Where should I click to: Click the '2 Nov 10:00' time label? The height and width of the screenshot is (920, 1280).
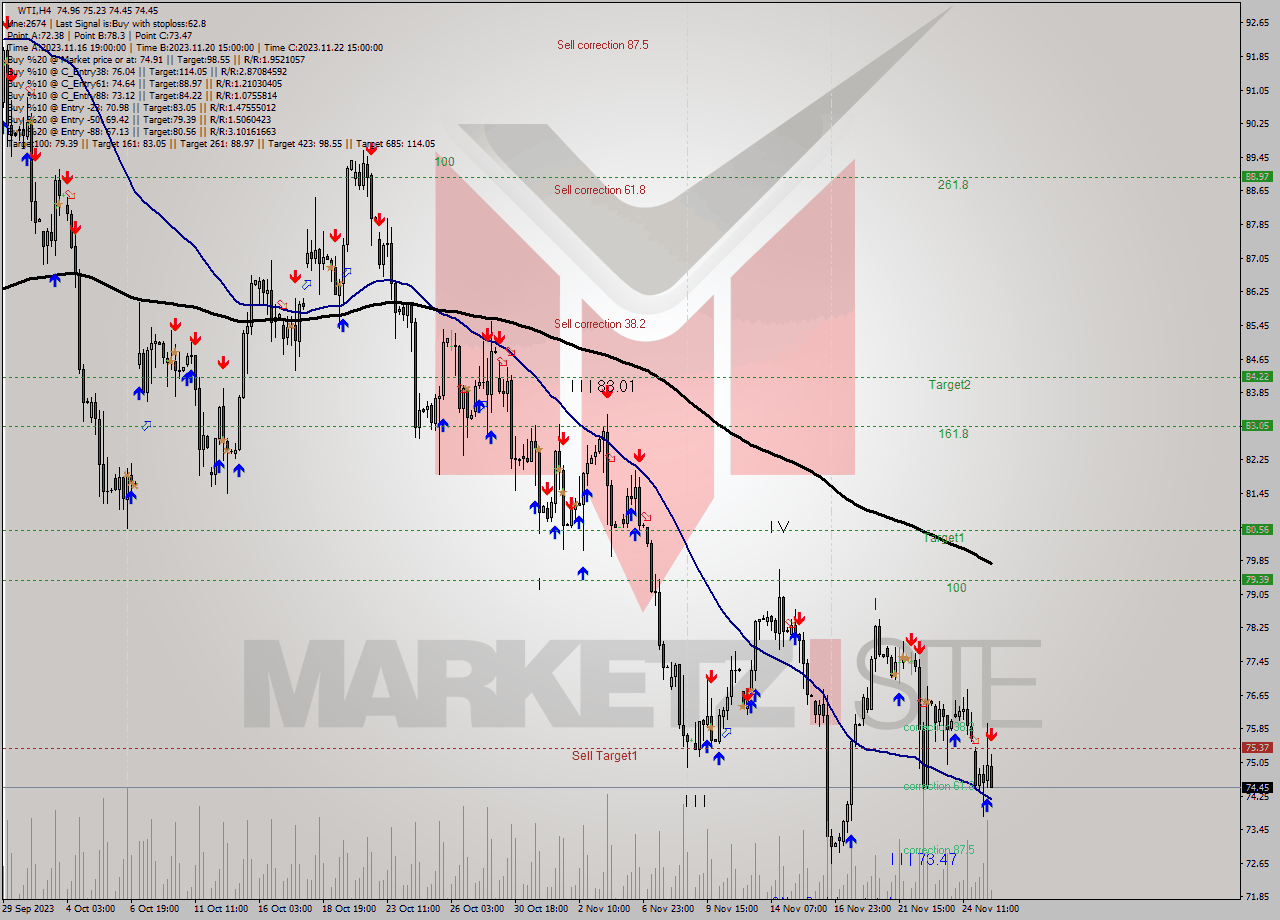coord(604,909)
